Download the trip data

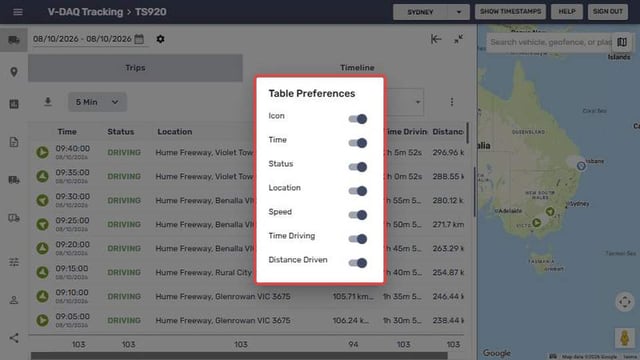pos(48,102)
